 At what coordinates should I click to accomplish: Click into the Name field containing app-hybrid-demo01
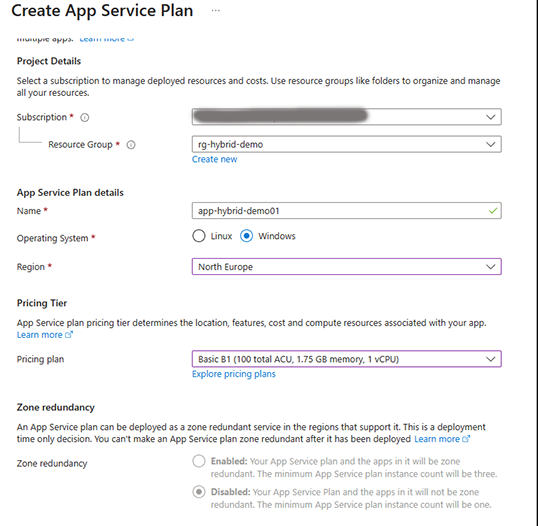pyautogui.click(x=347, y=211)
